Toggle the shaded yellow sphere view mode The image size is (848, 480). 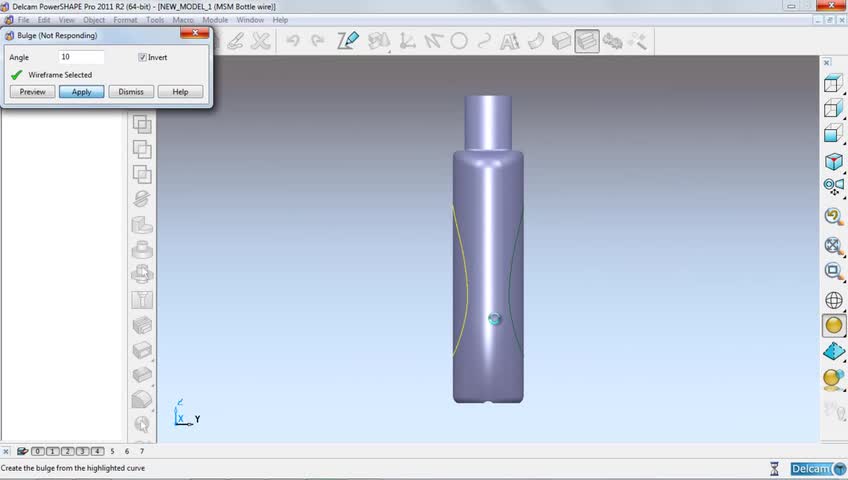[x=833, y=325]
